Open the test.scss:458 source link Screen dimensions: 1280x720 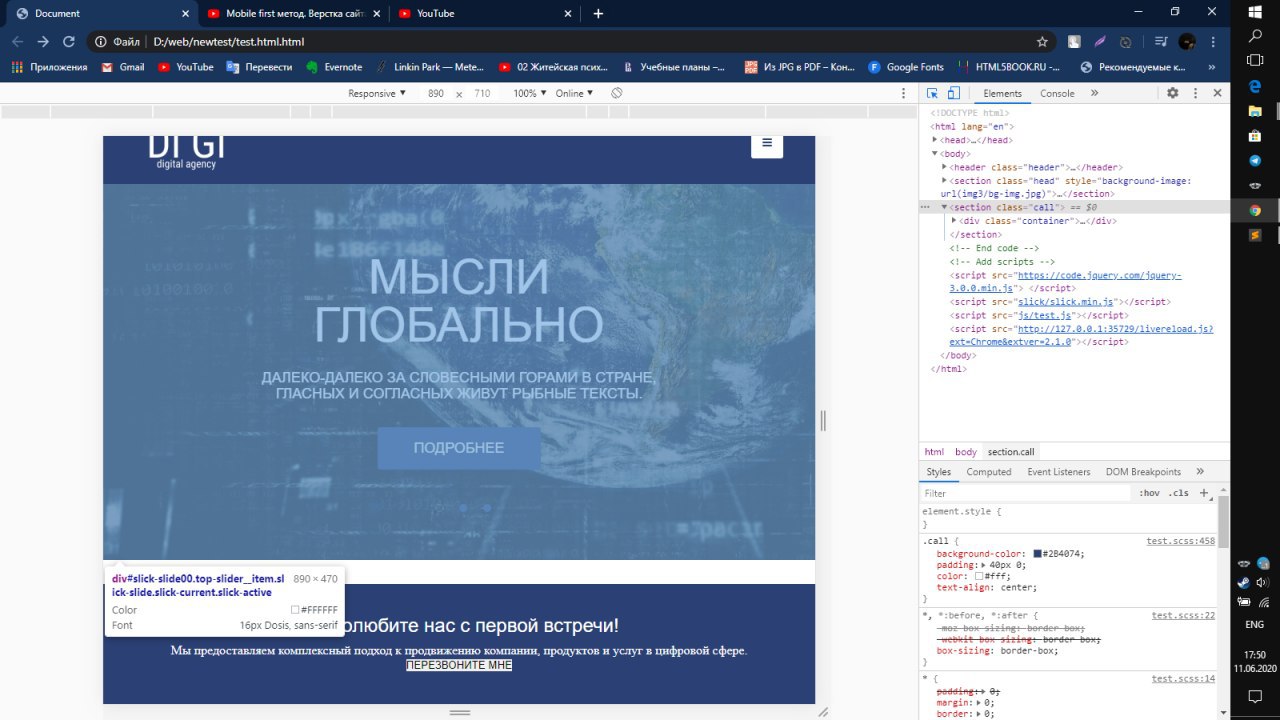[x=1181, y=541]
